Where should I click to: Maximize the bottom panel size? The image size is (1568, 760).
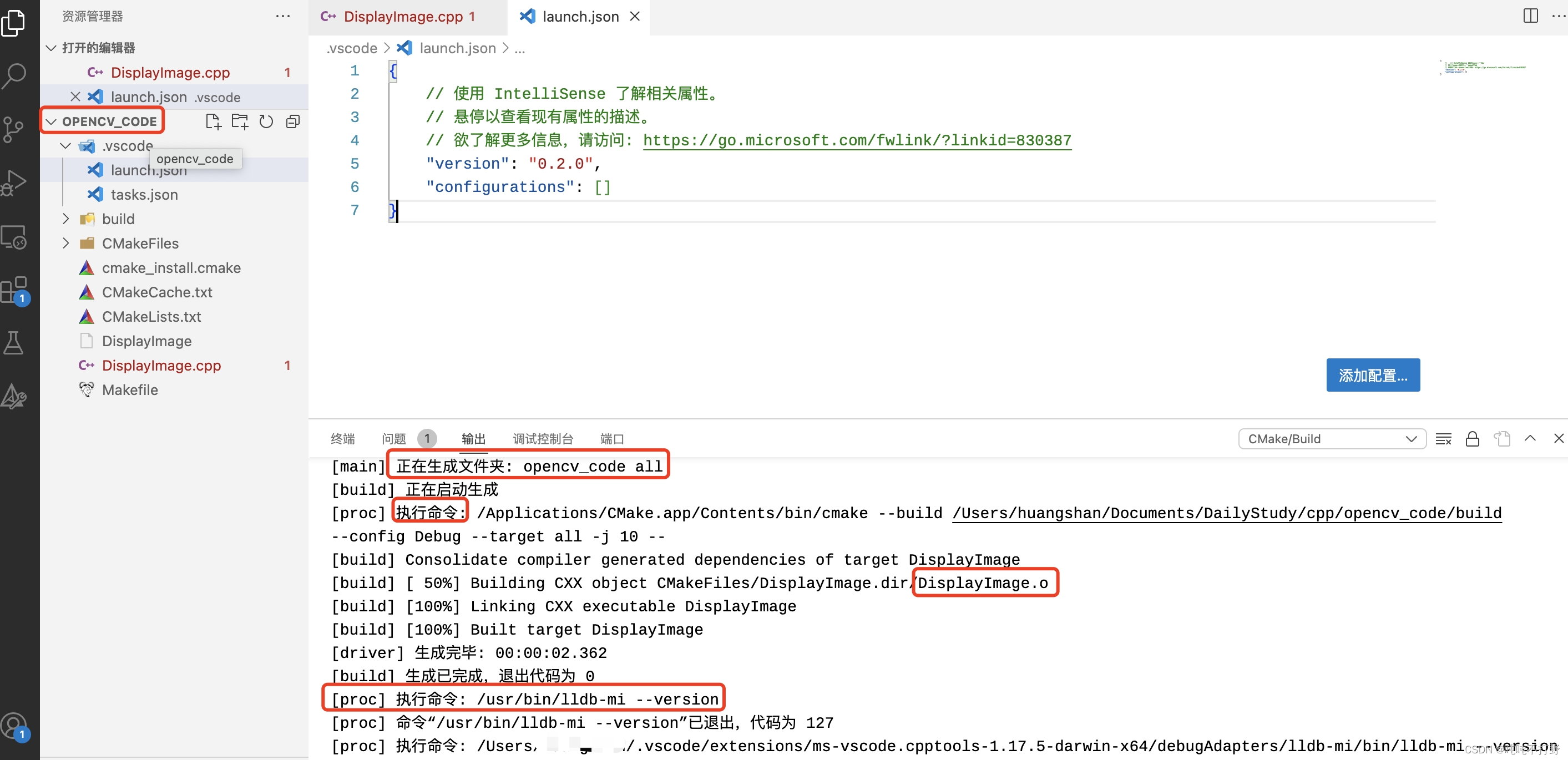coord(1530,438)
